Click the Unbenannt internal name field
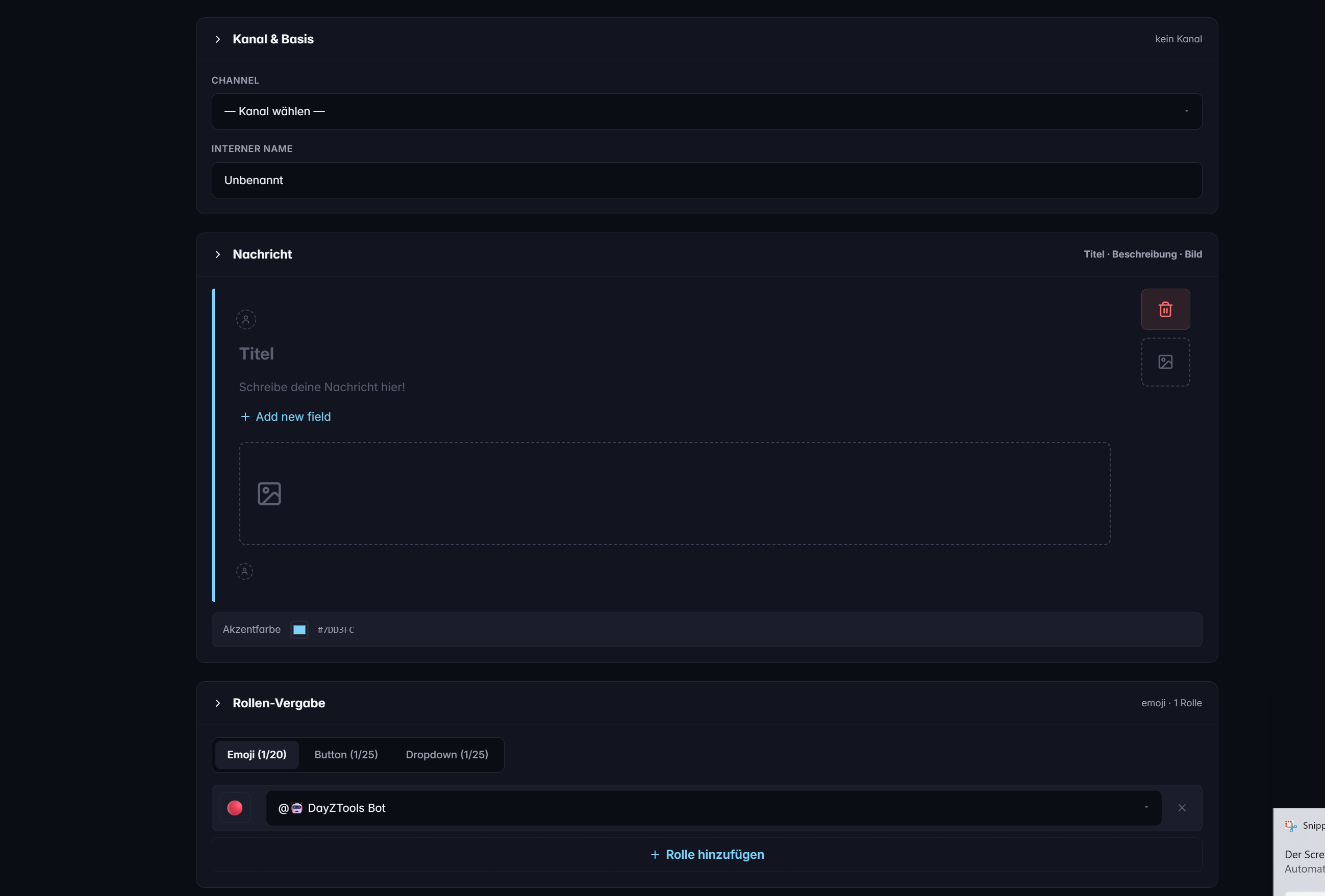The width and height of the screenshot is (1325, 896). 707,180
